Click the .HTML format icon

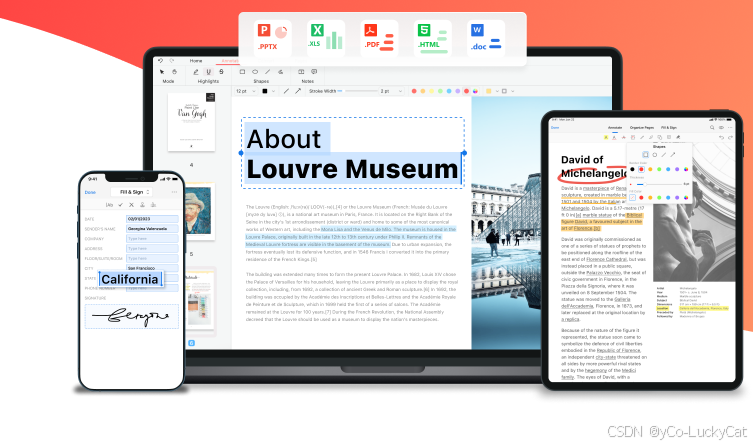click(432, 38)
